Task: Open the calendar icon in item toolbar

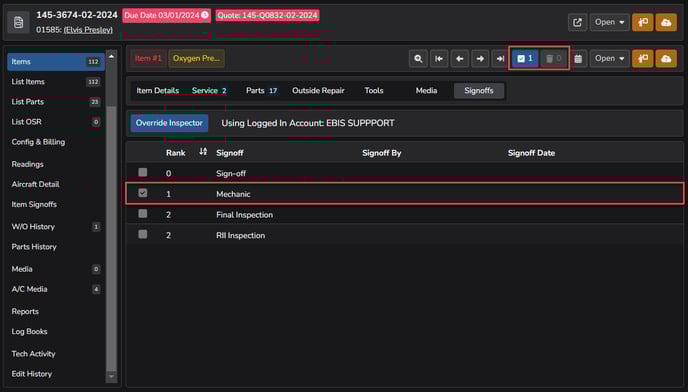Action: tap(578, 58)
